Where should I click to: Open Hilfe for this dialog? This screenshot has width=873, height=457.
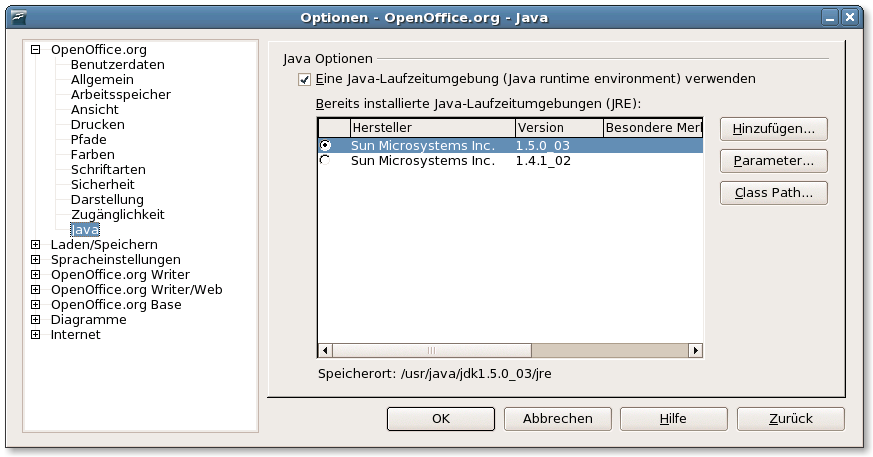[674, 419]
